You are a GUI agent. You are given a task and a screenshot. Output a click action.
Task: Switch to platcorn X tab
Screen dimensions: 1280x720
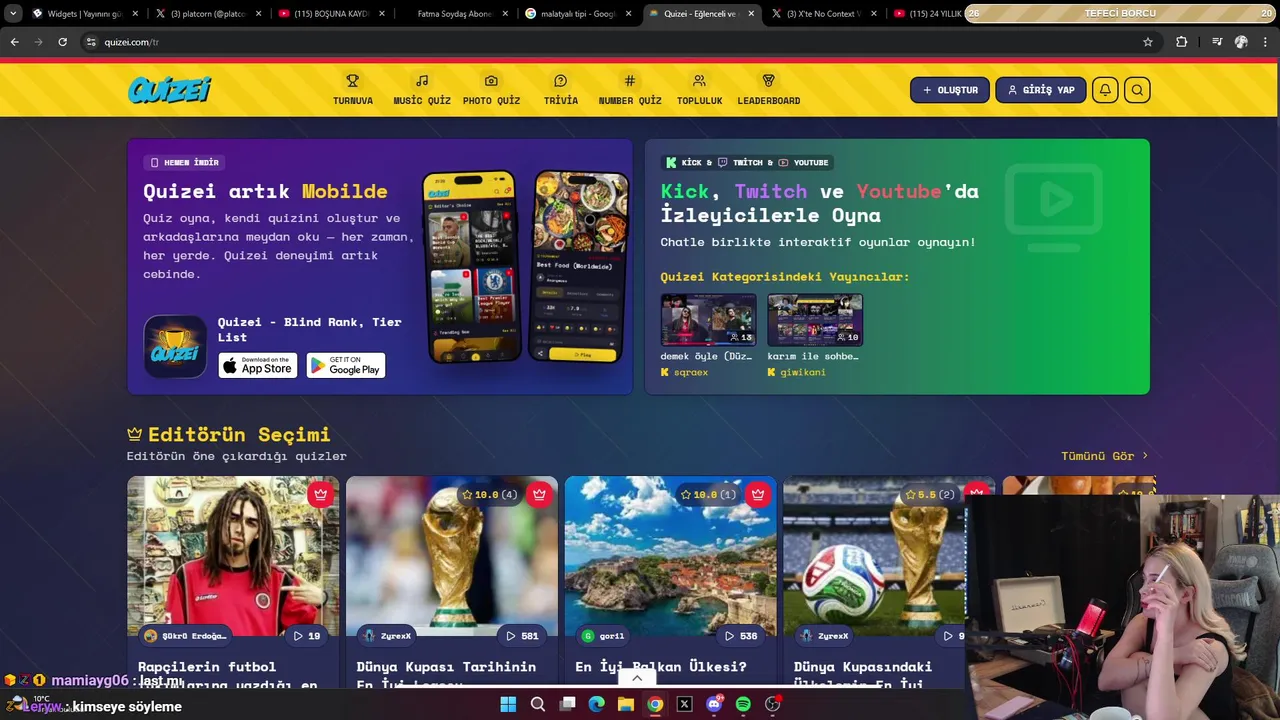click(207, 14)
